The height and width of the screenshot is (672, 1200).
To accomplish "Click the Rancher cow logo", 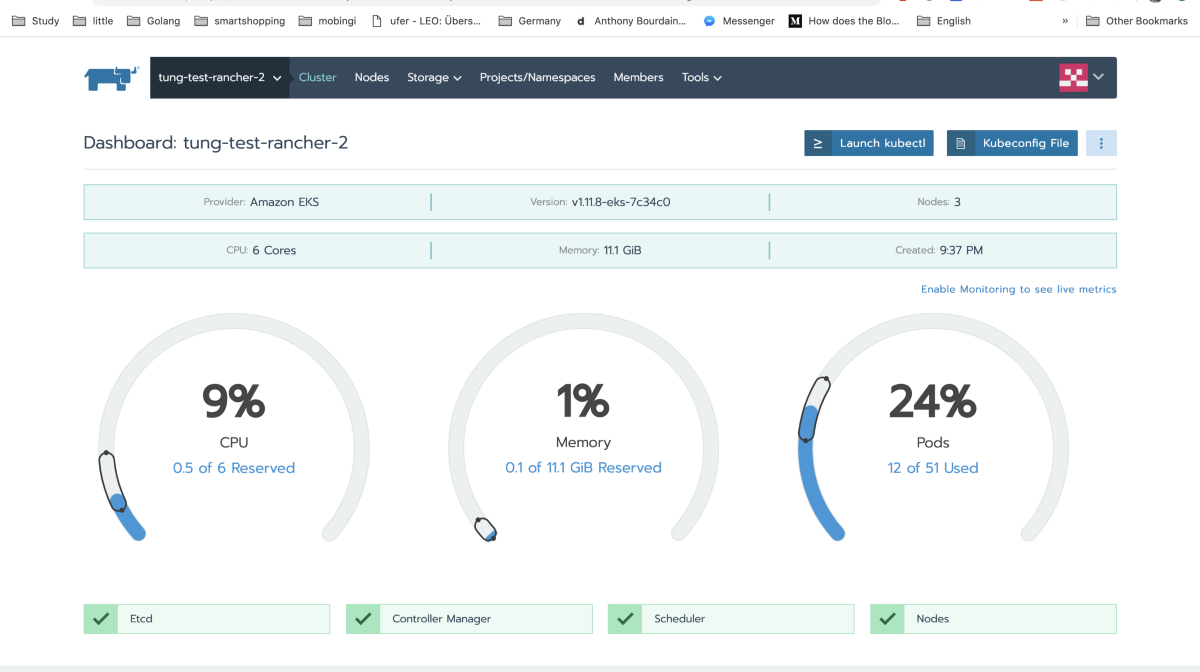I will pyautogui.click(x=110, y=78).
